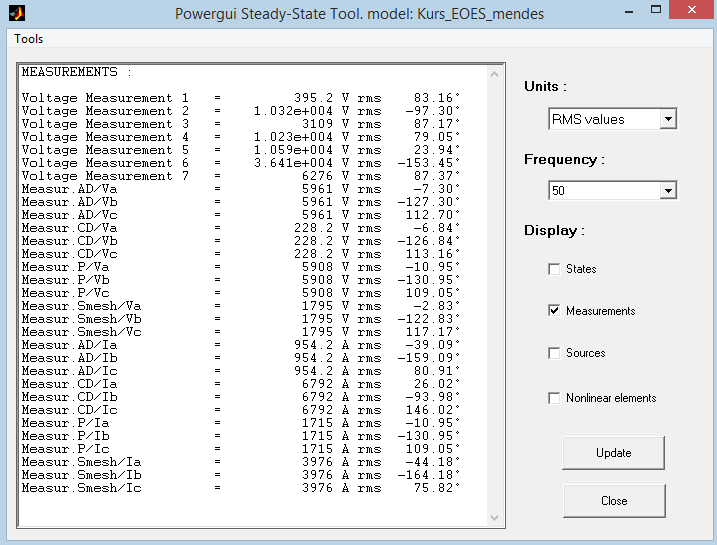This screenshot has width=717, height=545.
Task: Click the Update button
Action: pos(613,453)
